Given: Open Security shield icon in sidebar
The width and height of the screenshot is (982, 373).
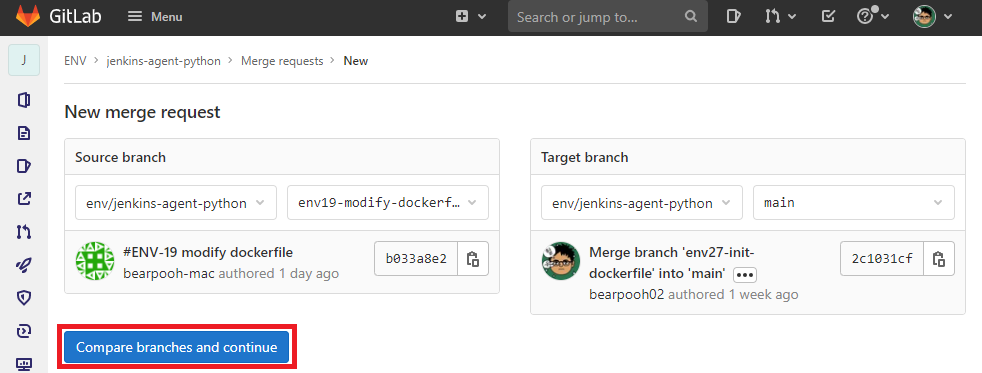Looking at the screenshot, I should [x=24, y=298].
